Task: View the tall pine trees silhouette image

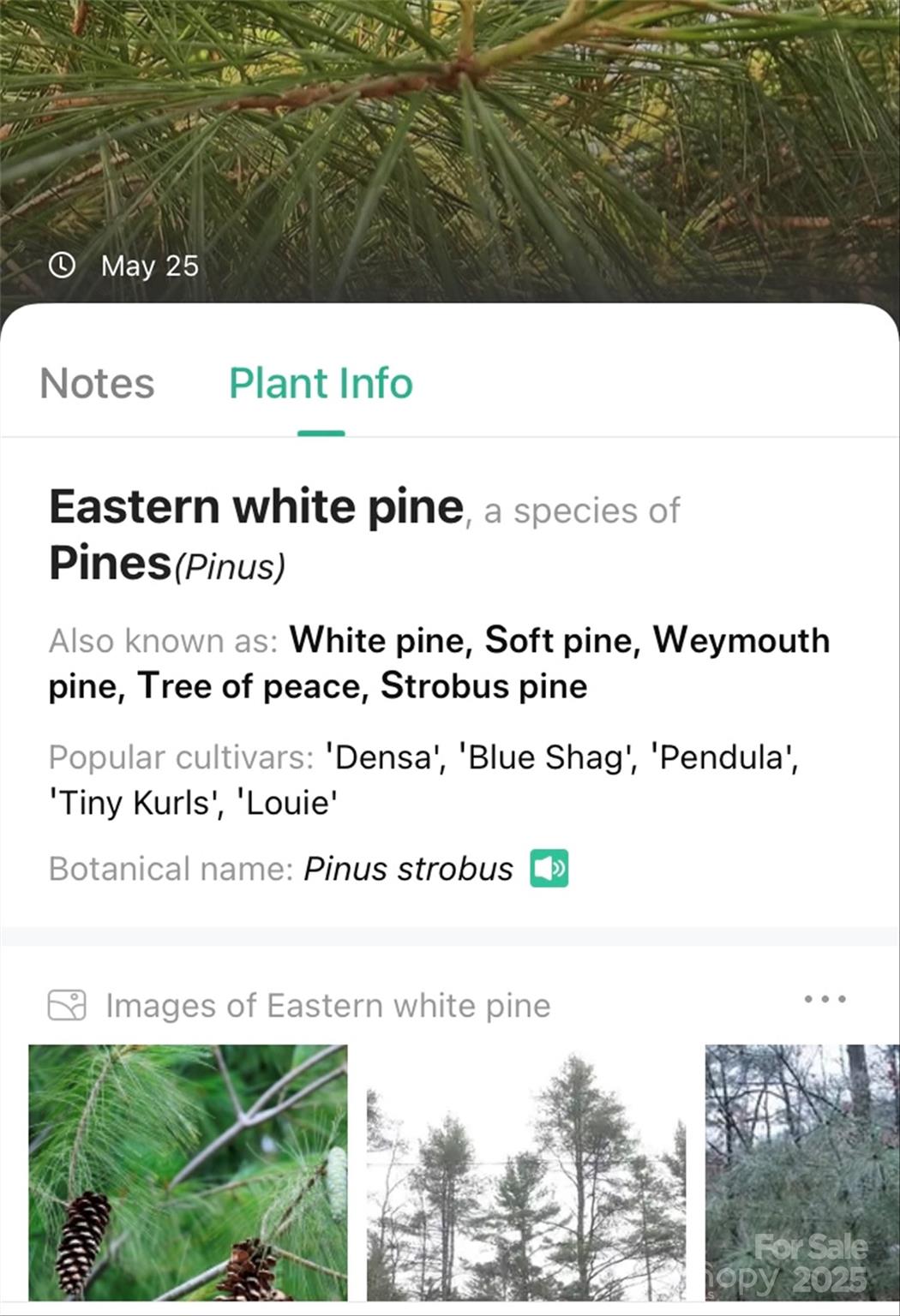Action: pos(525,1171)
